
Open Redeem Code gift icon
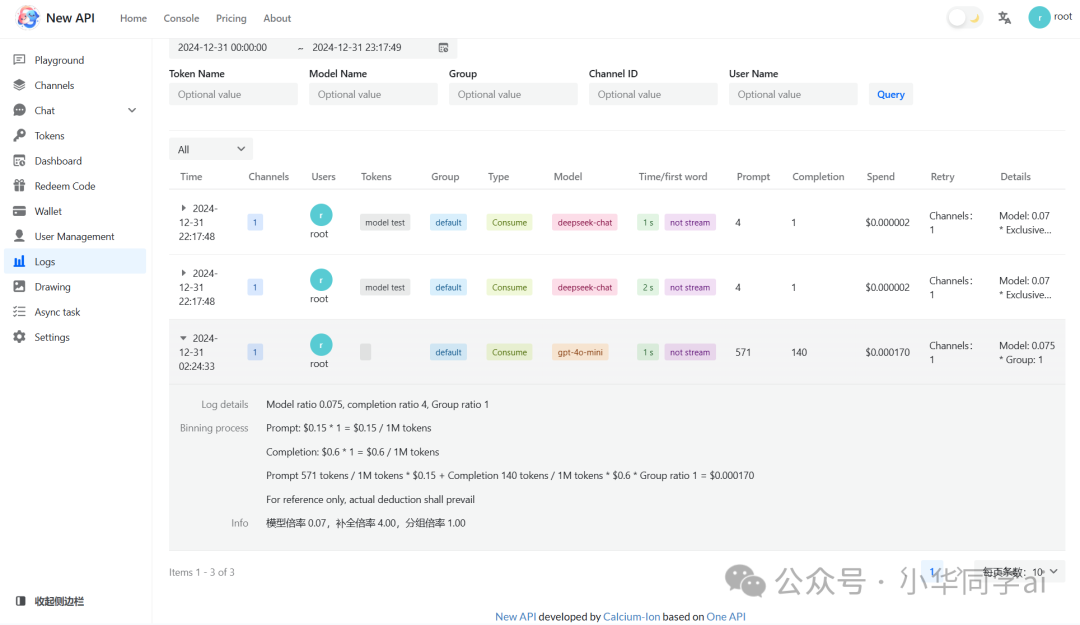pyautogui.click(x=19, y=186)
